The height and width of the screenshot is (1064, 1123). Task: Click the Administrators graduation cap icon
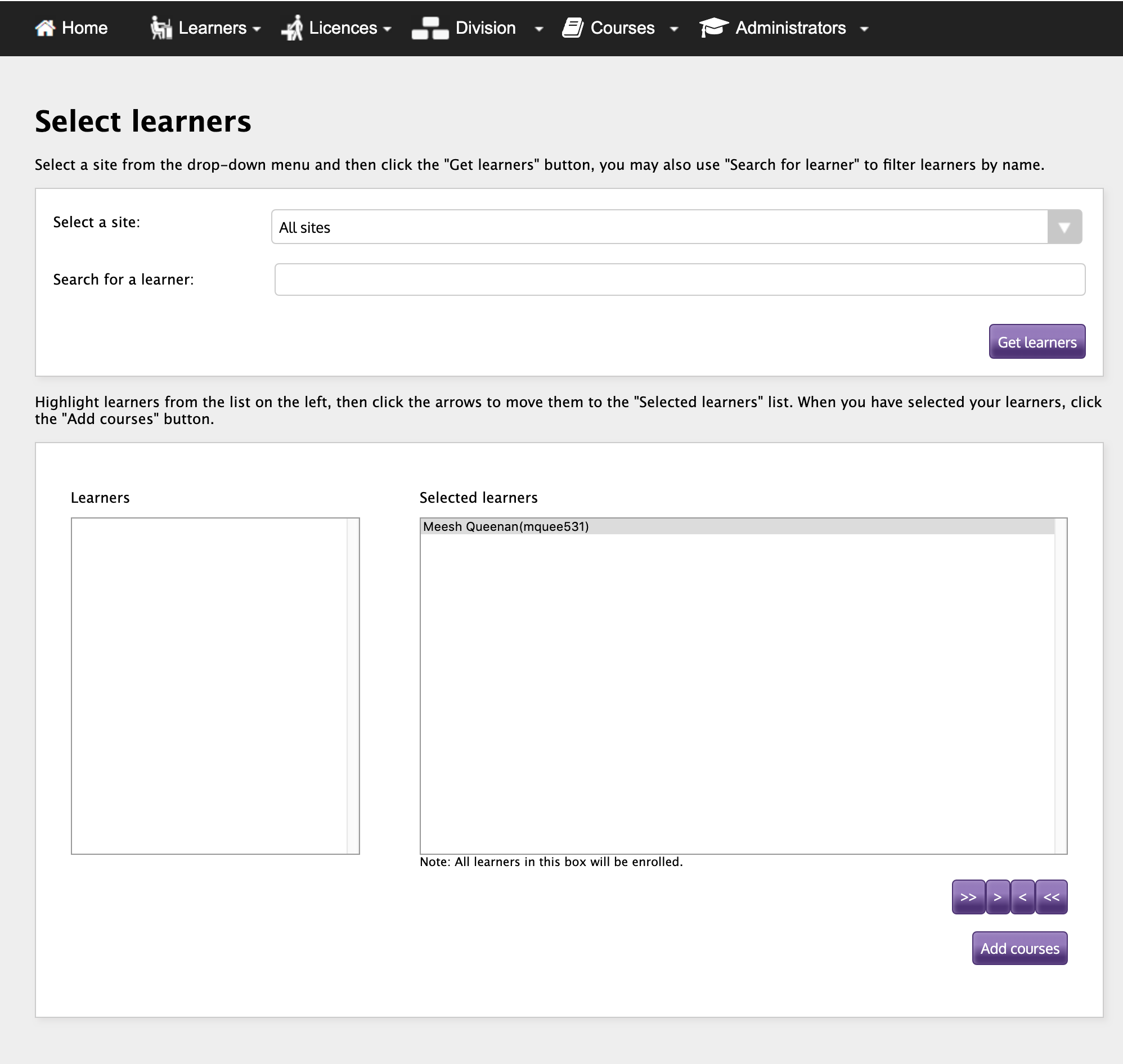(x=714, y=28)
